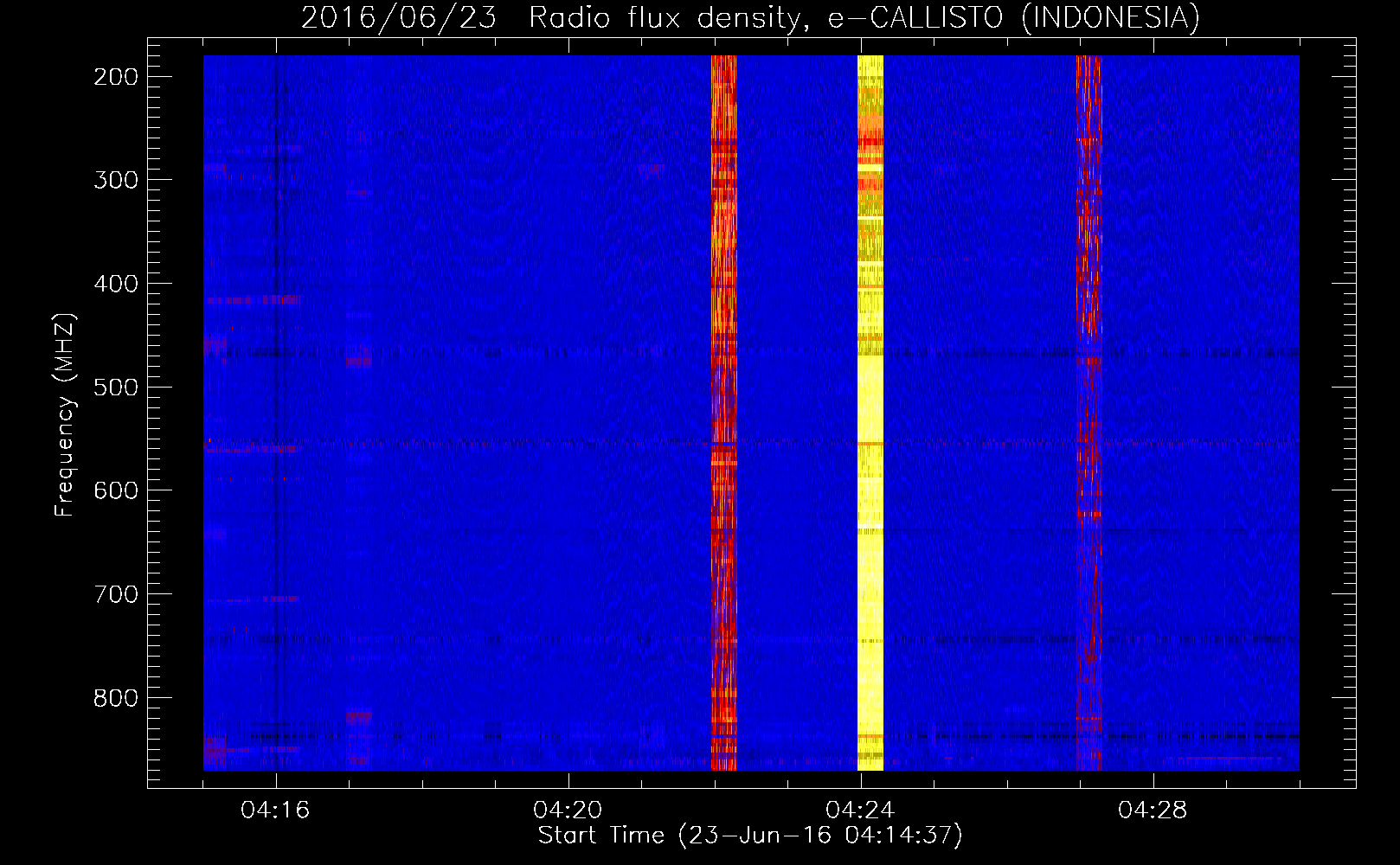
Task: Click the 04:28 time tick label
Action: [1153, 811]
